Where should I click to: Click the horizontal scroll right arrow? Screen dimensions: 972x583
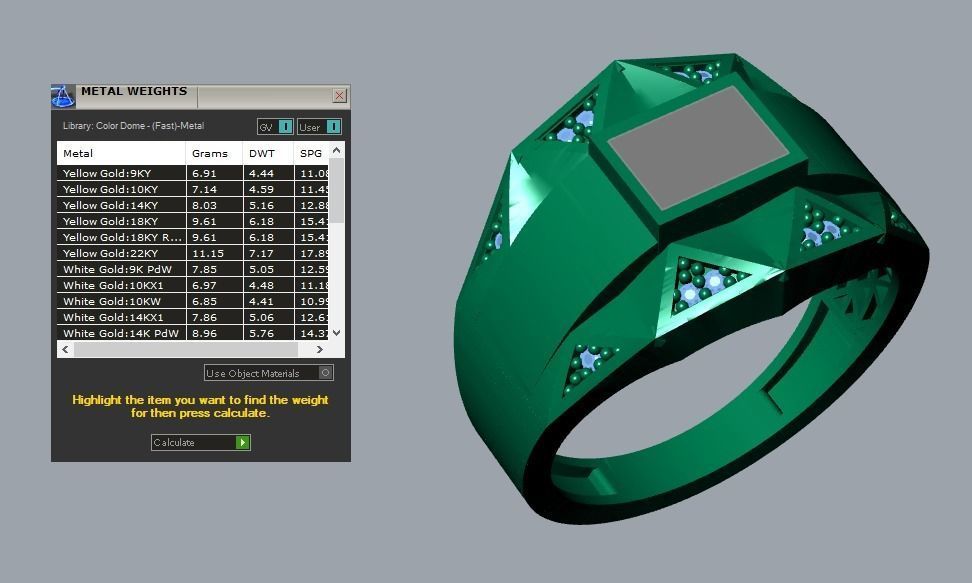point(320,350)
